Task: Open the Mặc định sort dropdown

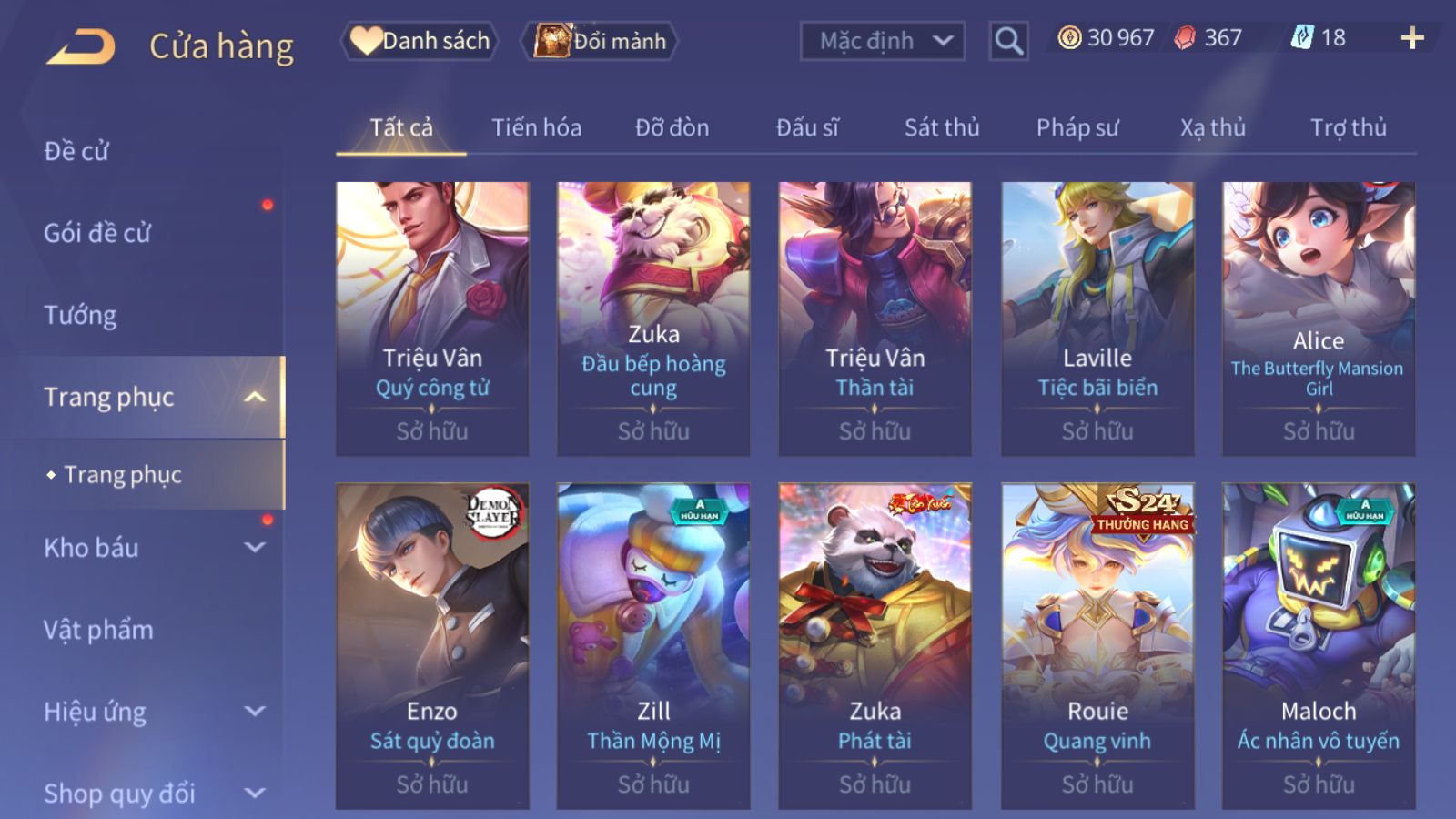Action: click(x=882, y=41)
